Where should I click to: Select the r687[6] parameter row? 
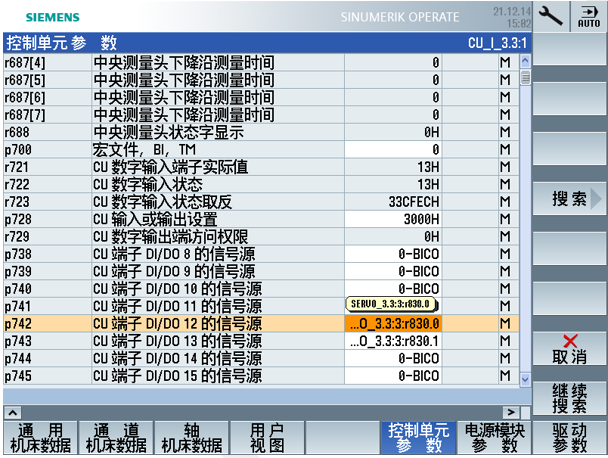[261, 97]
